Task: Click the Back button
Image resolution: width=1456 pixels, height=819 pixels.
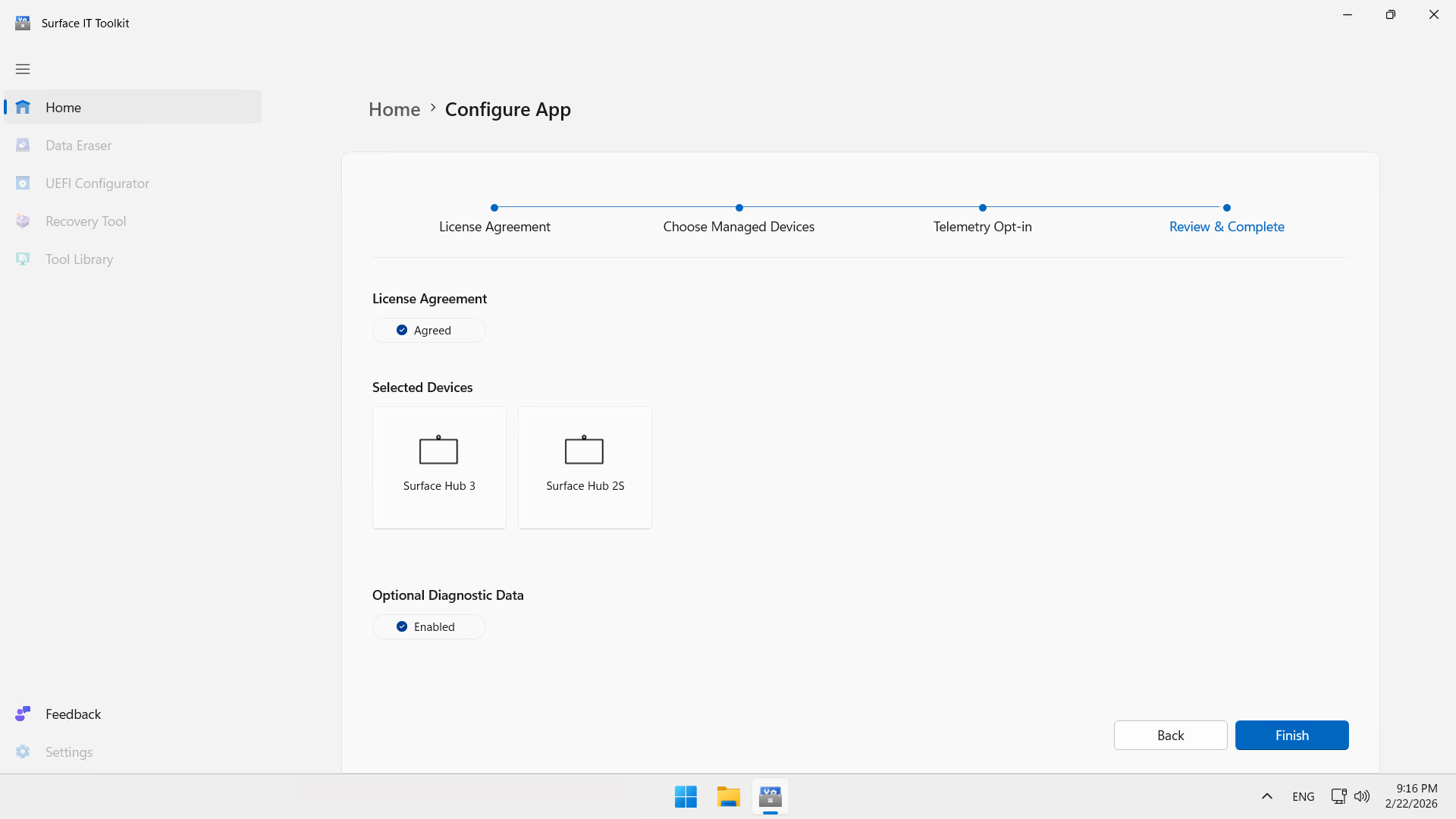Action: 1170,735
